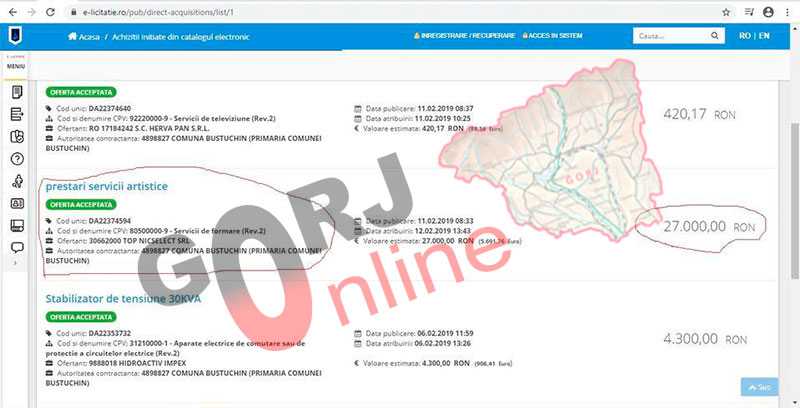Go back with the browser back arrow

(13, 12)
